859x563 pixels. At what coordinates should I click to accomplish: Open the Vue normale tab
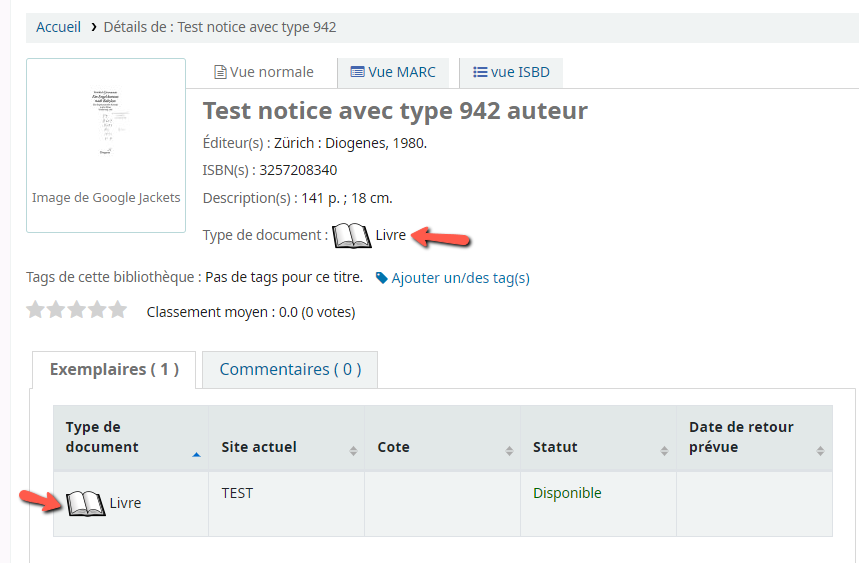click(x=264, y=72)
